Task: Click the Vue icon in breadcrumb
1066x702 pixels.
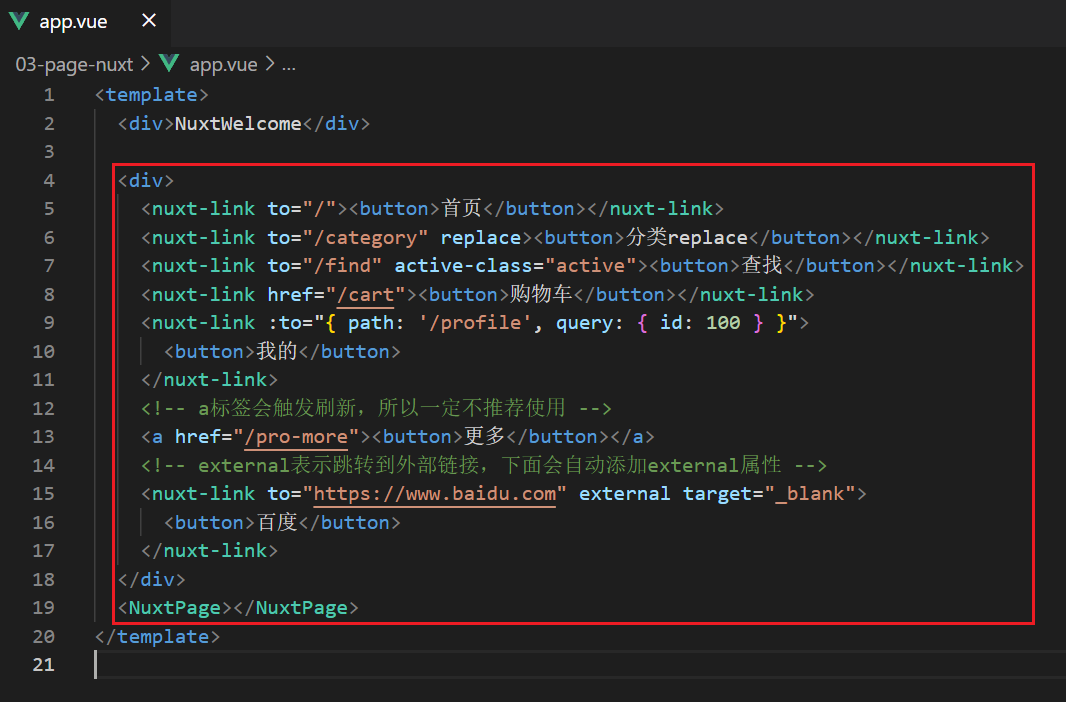Action: click(169, 64)
